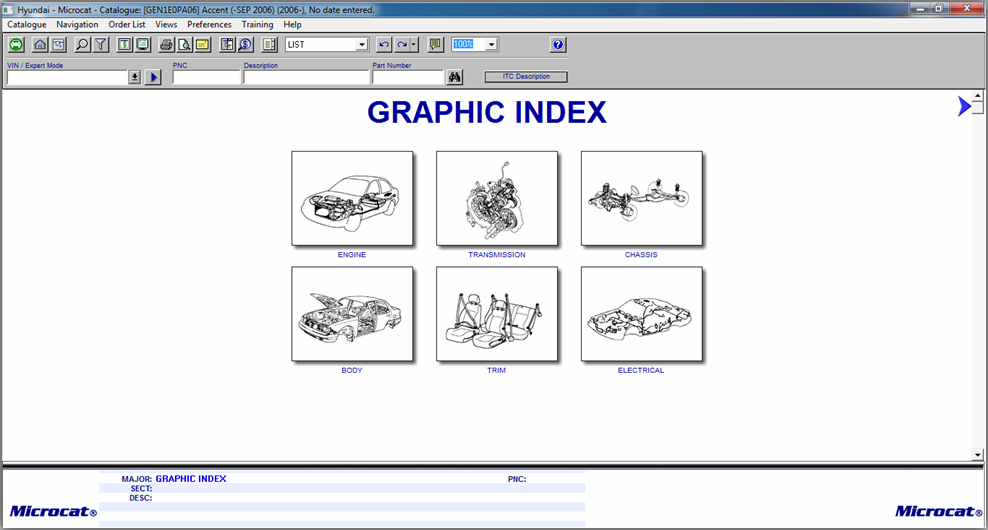The image size is (988, 530).
Task: Click the dollar sheet price icon
Action: tap(125, 45)
